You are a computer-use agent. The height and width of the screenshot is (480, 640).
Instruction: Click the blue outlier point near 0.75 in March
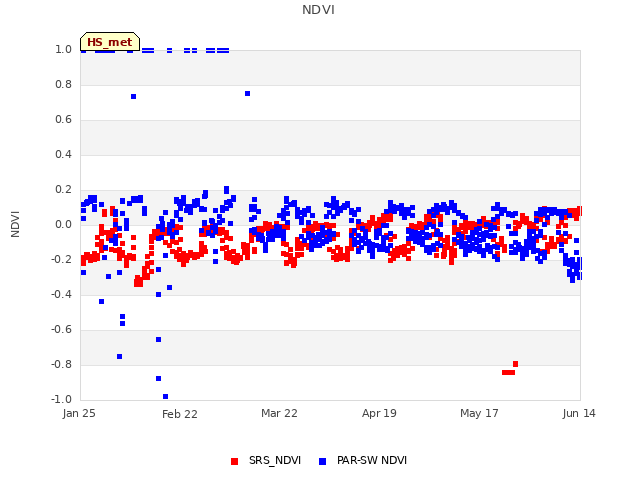tap(247, 94)
